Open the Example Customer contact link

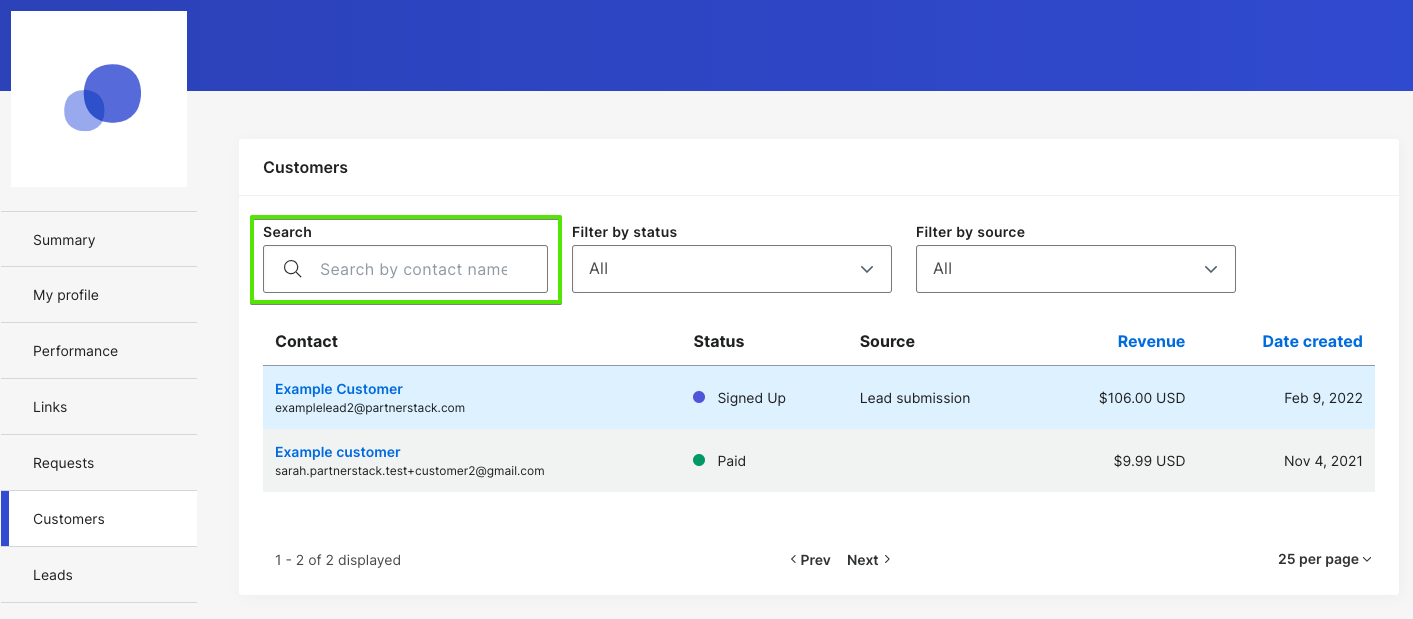339,389
